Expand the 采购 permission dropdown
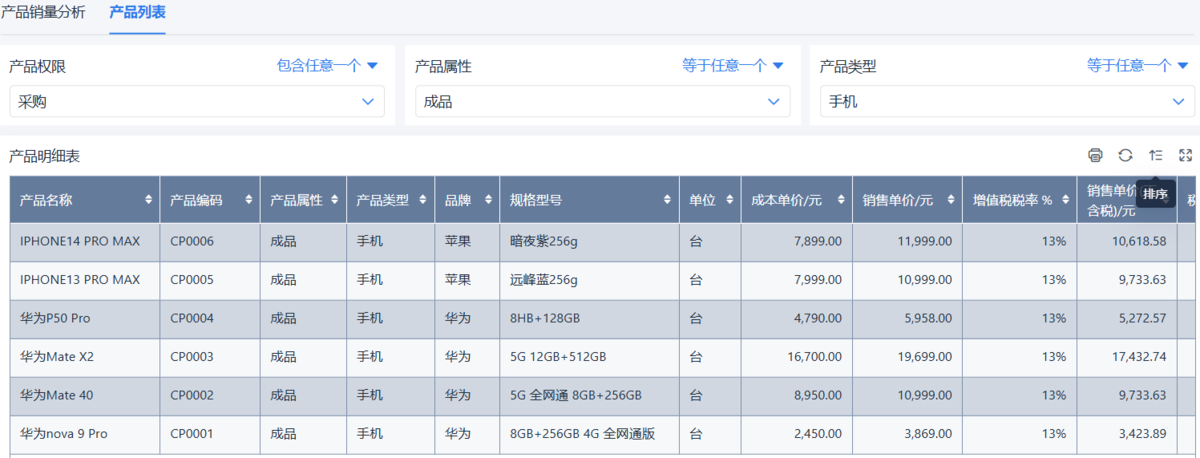Image resolution: width=1200 pixels, height=458 pixels. pyautogui.click(x=197, y=101)
